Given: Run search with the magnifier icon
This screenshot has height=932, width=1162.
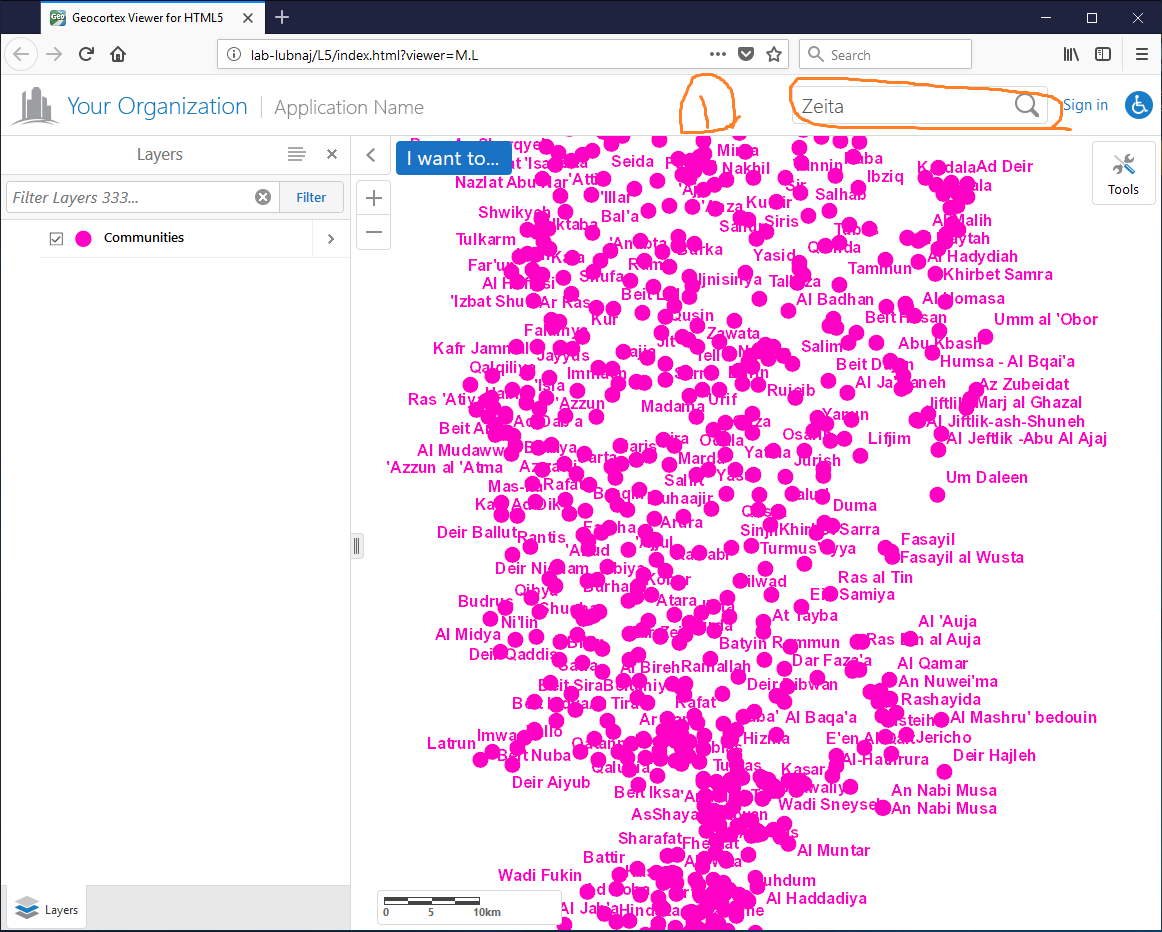Looking at the screenshot, I should tap(1026, 106).
